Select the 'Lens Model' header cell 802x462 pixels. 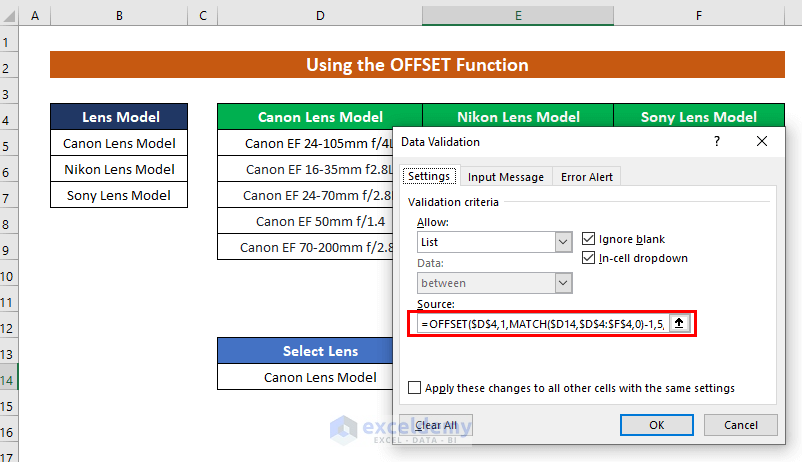[x=119, y=117]
